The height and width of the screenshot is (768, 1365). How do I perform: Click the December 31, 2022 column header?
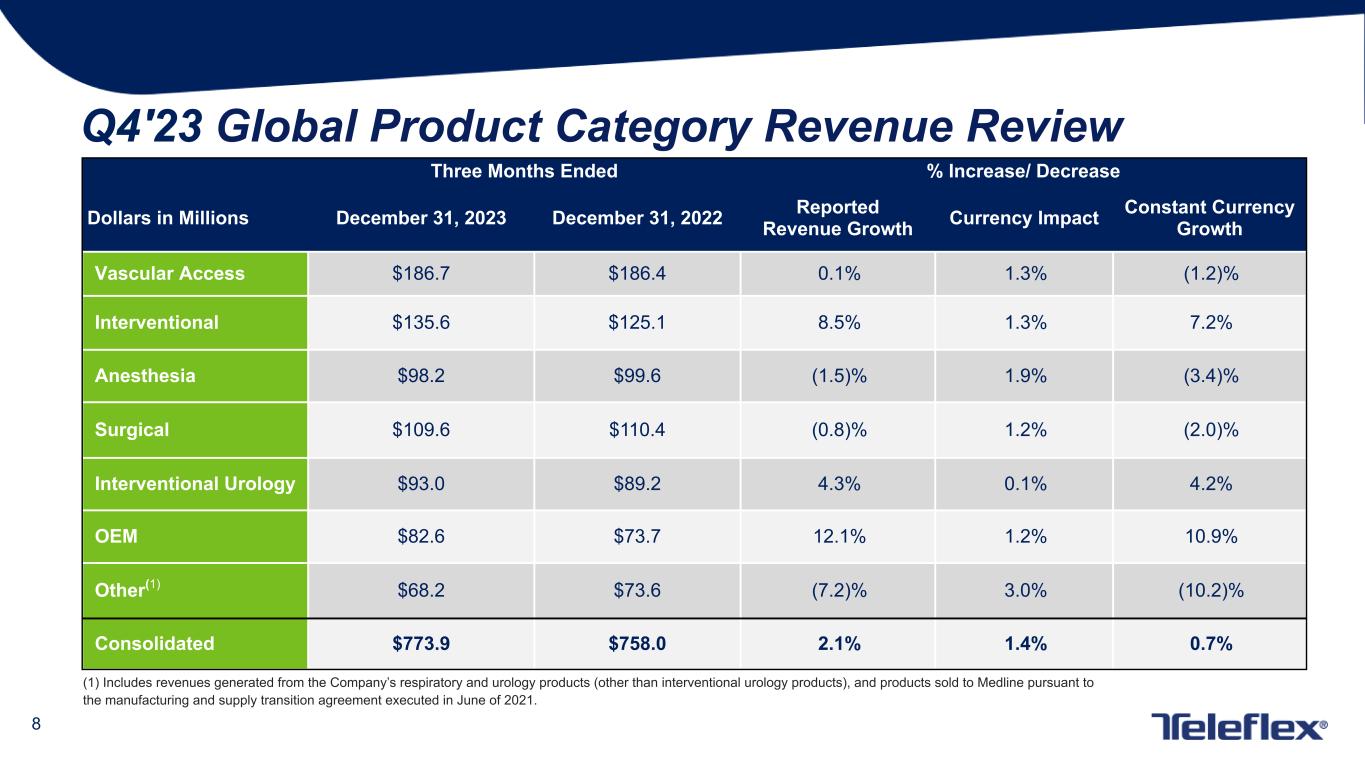coord(637,218)
